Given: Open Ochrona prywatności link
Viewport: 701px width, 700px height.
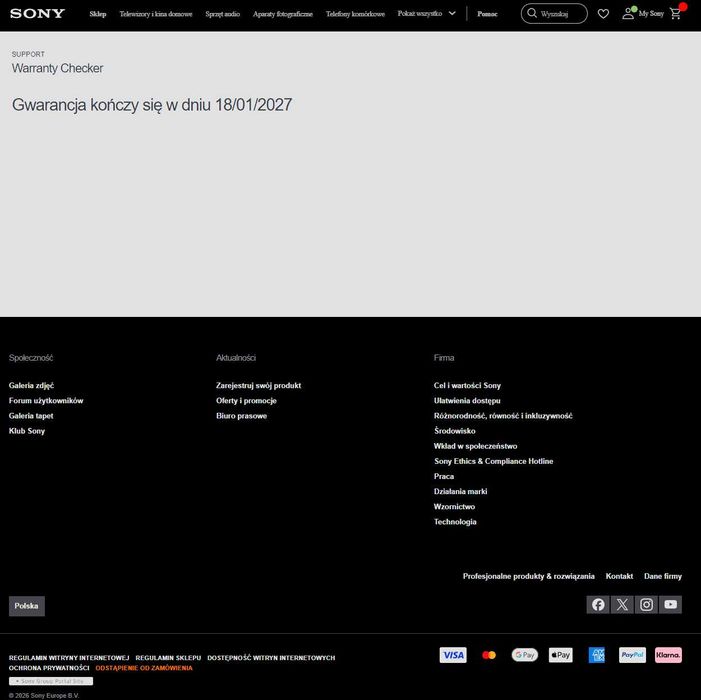Looking at the screenshot, I should point(49,668).
